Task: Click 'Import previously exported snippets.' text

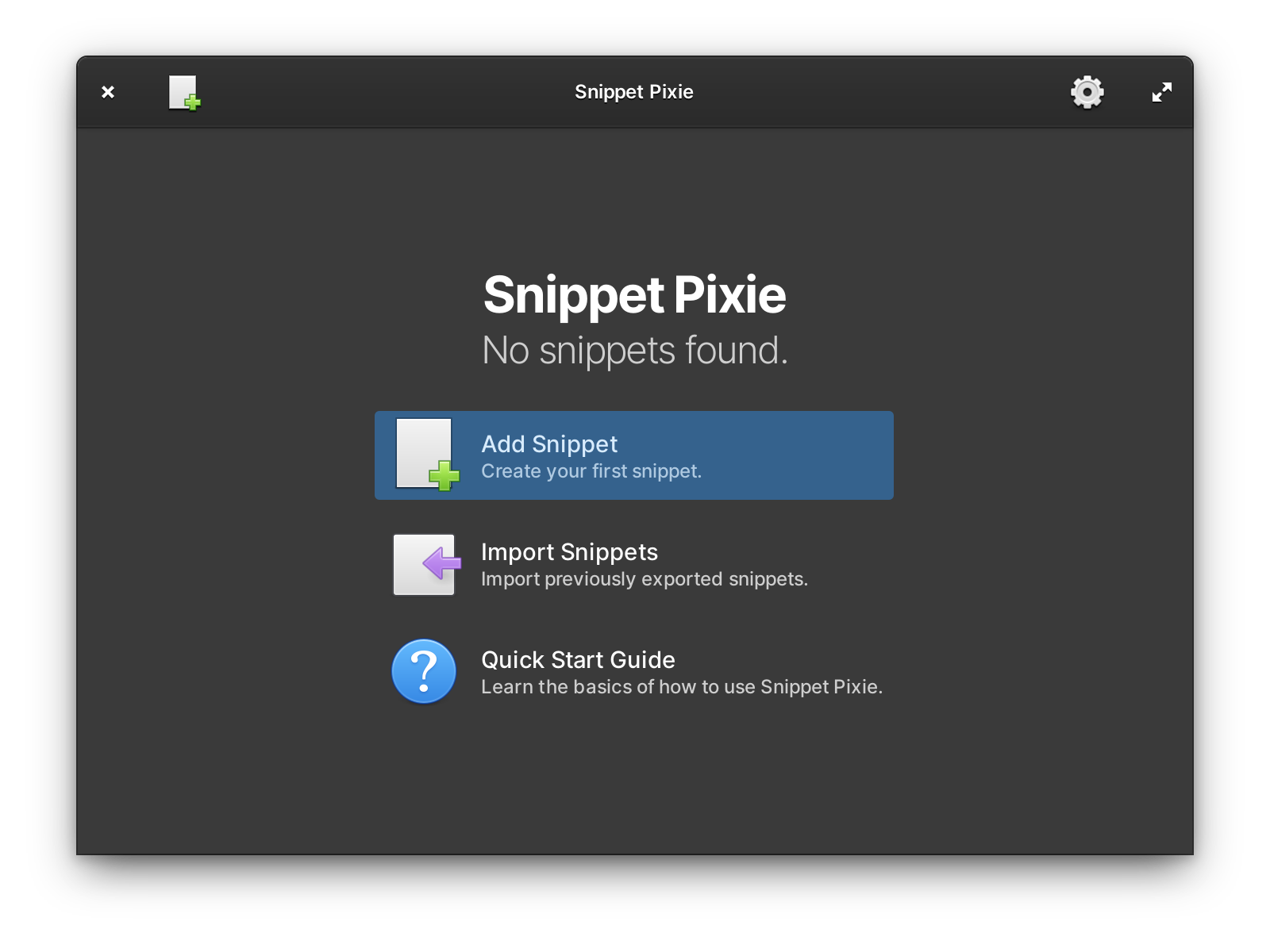Action: coord(645,579)
